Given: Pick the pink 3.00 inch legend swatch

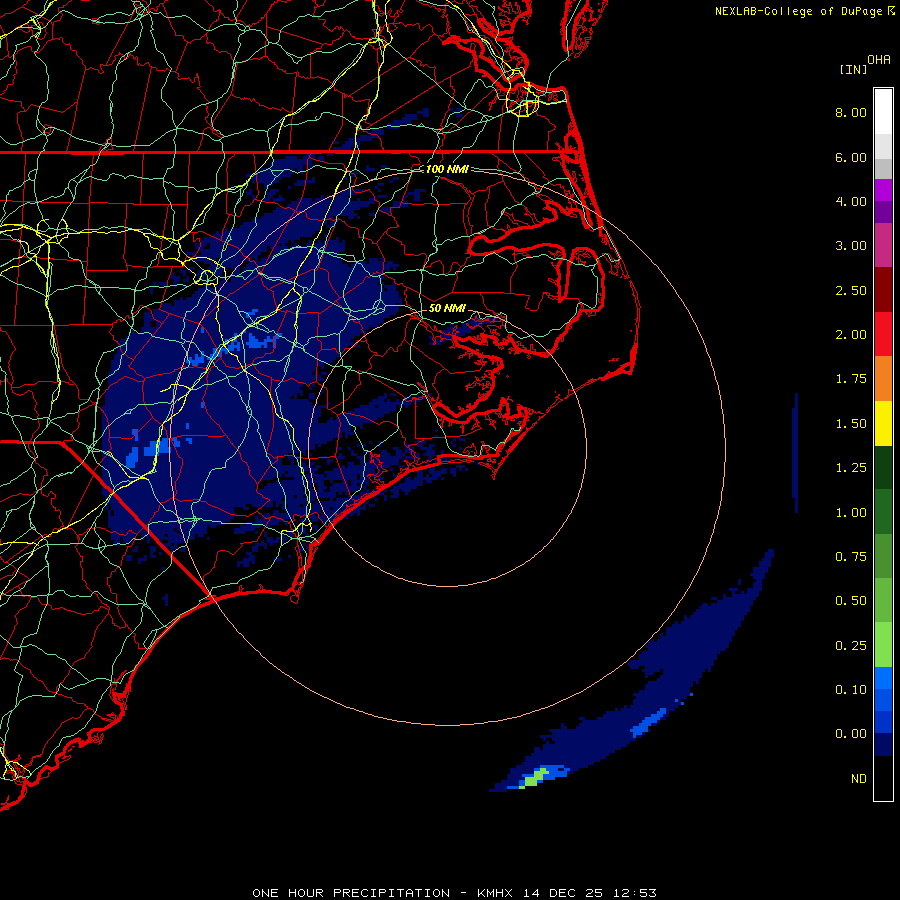Looking at the screenshot, I should (x=883, y=245).
